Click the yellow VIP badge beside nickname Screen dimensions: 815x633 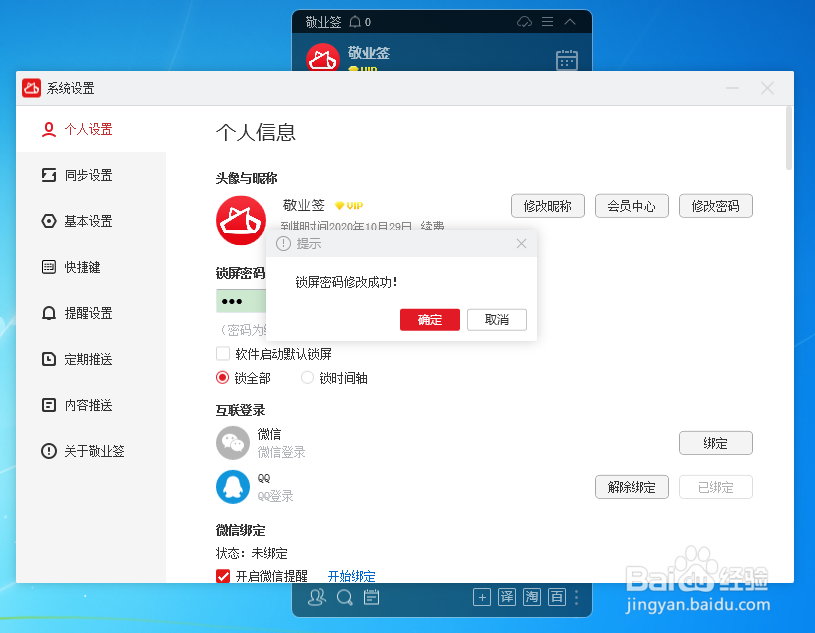(x=349, y=206)
